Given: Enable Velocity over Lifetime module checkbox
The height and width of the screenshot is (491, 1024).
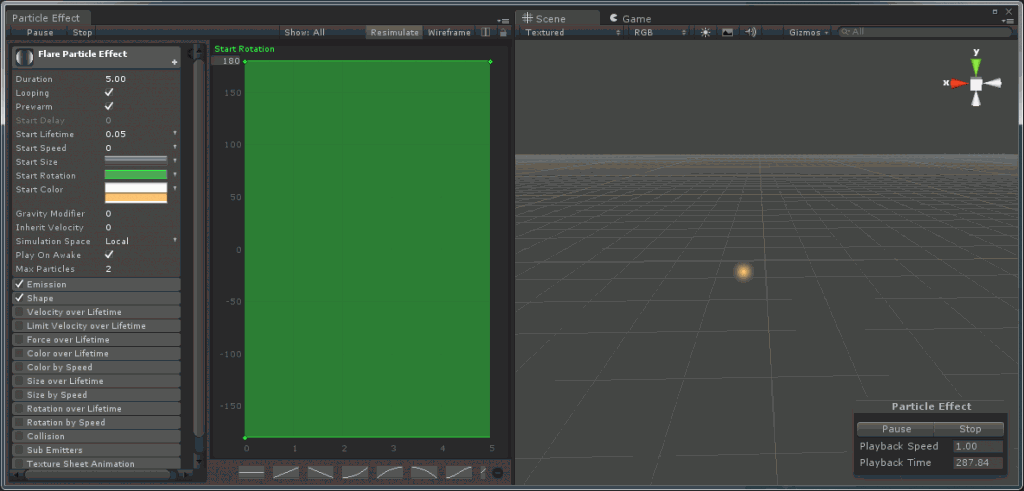Looking at the screenshot, I should [x=19, y=312].
